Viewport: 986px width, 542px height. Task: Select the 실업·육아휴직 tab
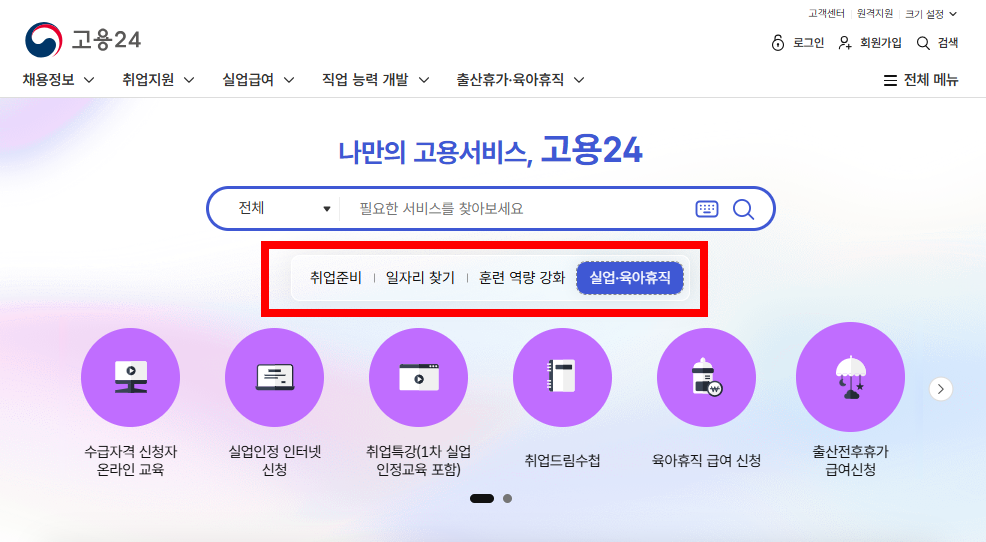[629, 278]
